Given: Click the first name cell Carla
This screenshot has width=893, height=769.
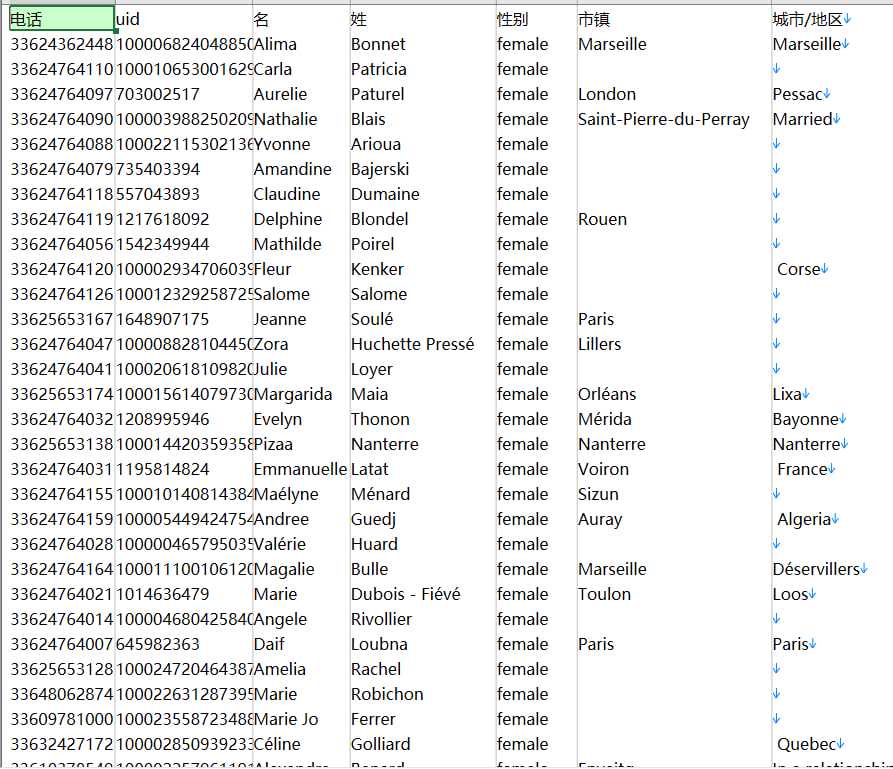Looking at the screenshot, I should click(301, 69).
